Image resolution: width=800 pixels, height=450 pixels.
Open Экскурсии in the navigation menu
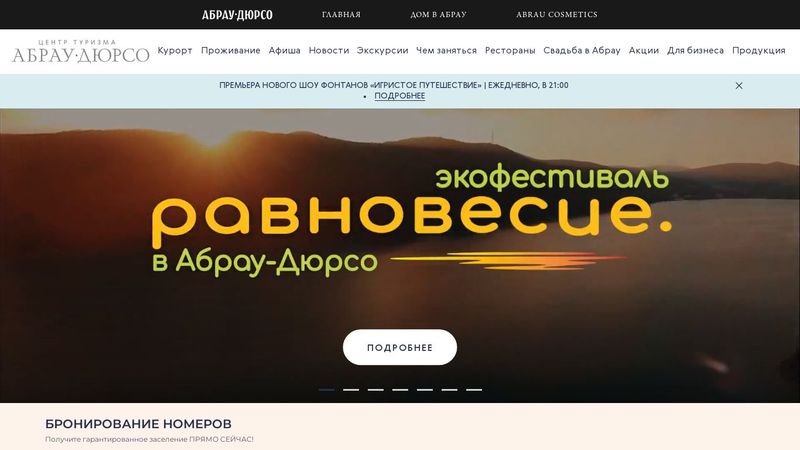coord(383,51)
